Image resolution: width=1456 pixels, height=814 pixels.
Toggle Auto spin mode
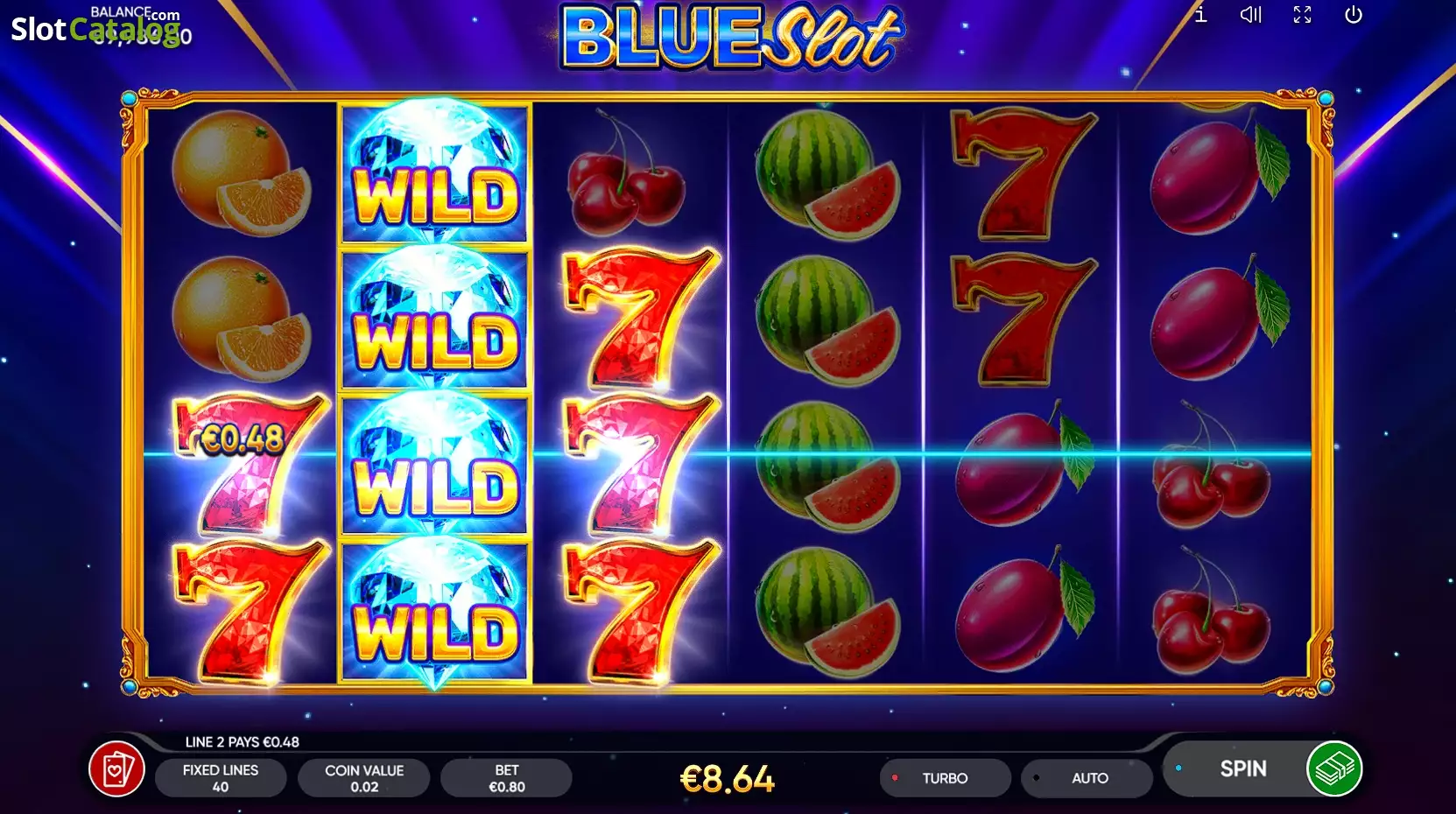click(1087, 778)
